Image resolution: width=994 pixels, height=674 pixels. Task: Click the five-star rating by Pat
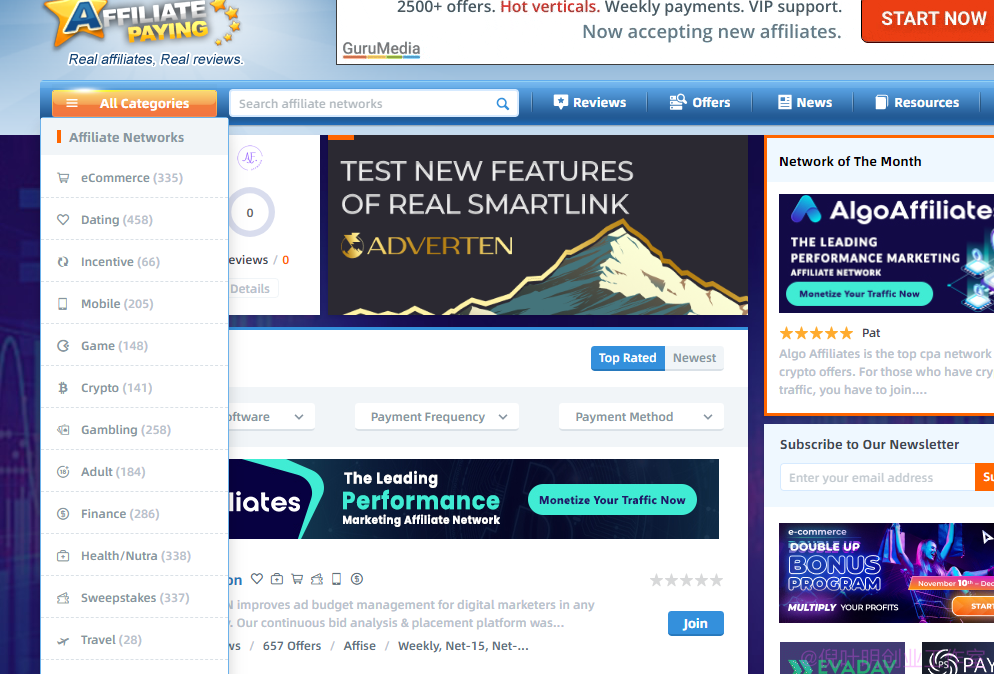816,333
